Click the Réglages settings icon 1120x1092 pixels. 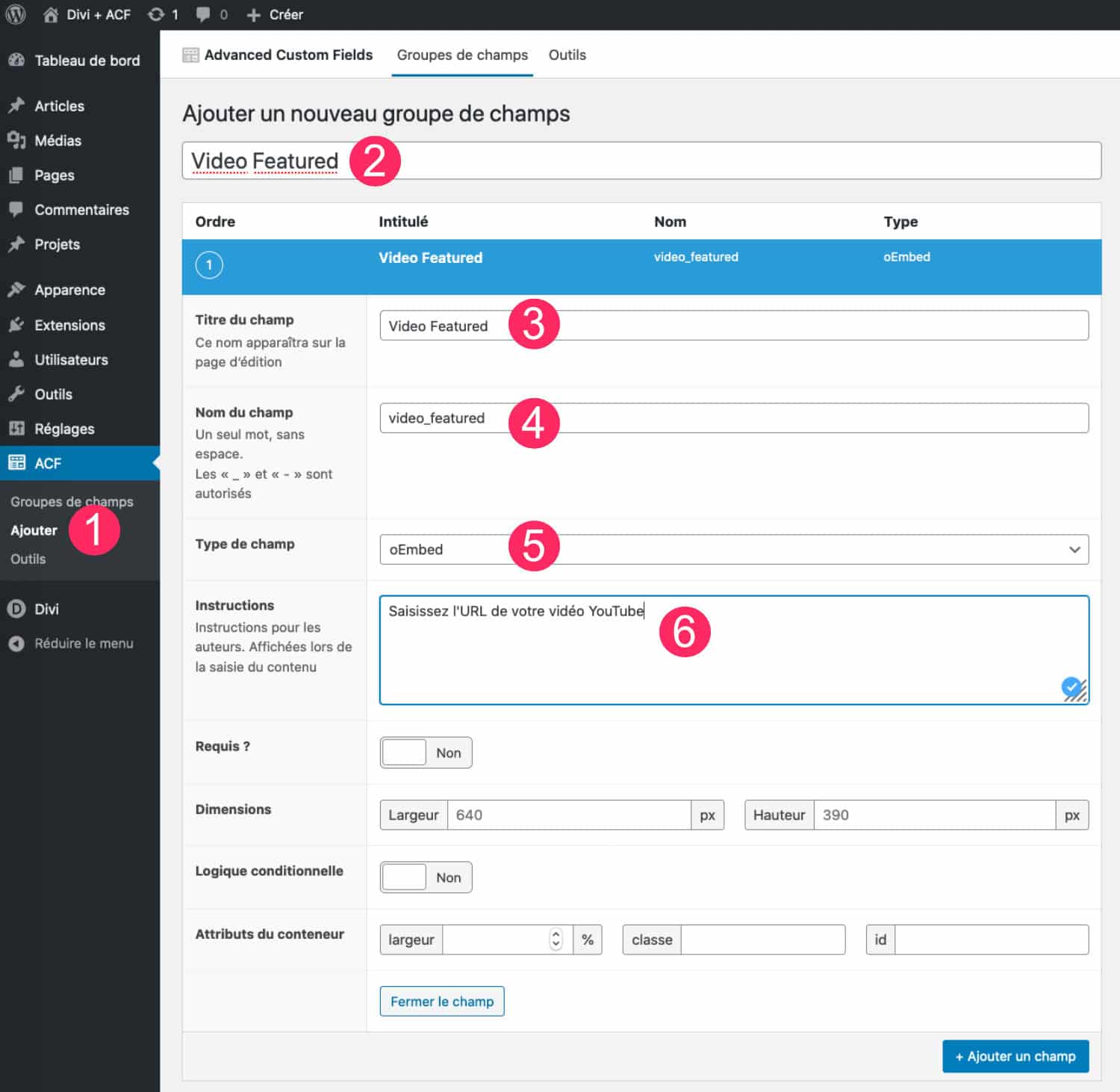16,429
